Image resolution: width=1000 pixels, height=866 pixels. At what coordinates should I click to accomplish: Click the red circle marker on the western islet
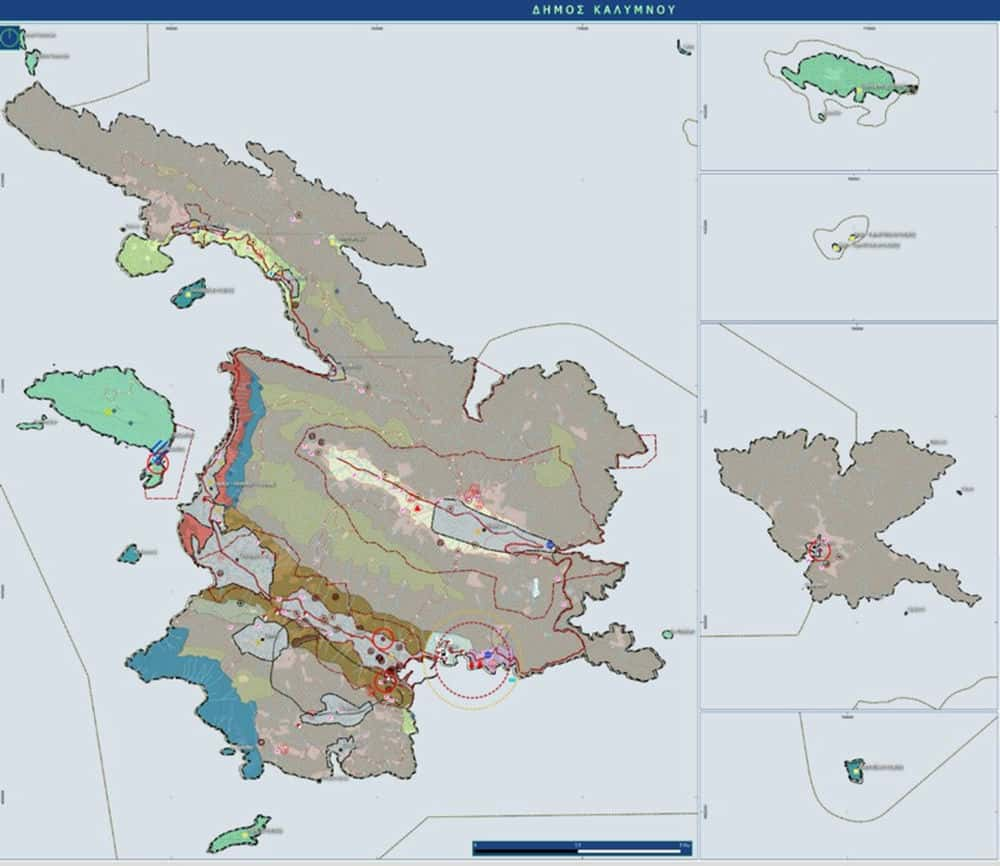tap(157, 463)
